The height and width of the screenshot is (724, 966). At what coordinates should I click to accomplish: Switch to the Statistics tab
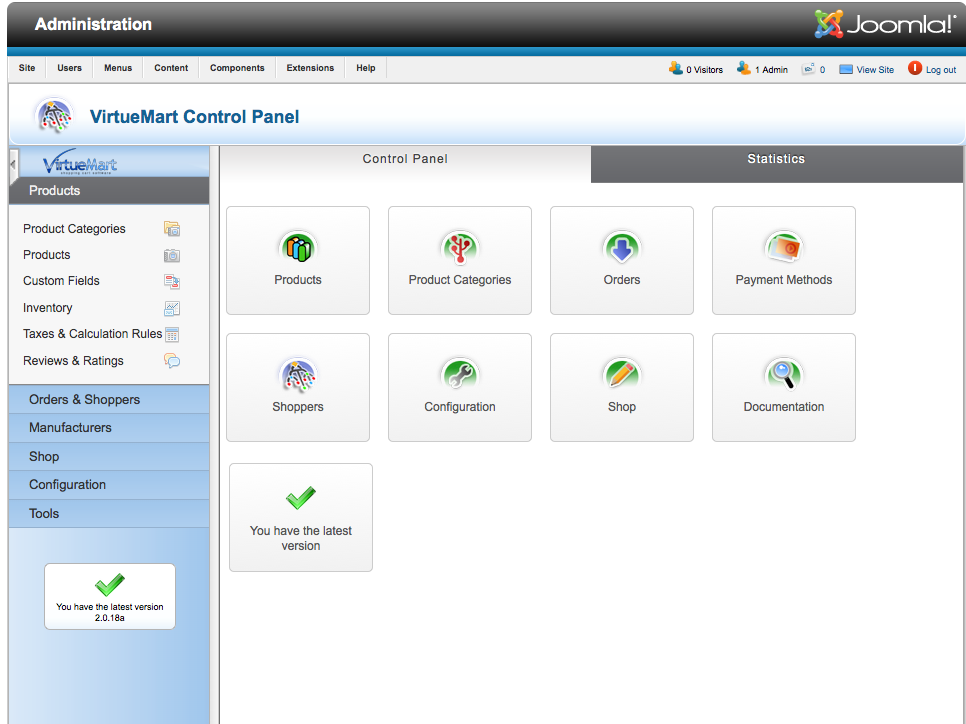[x=776, y=160]
